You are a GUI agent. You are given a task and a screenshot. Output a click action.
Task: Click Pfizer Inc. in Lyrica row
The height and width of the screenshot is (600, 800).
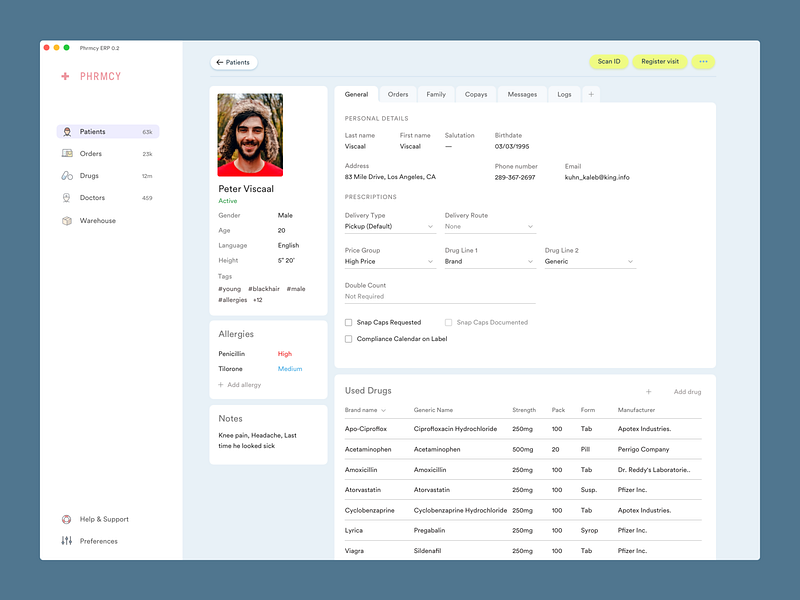click(x=632, y=531)
